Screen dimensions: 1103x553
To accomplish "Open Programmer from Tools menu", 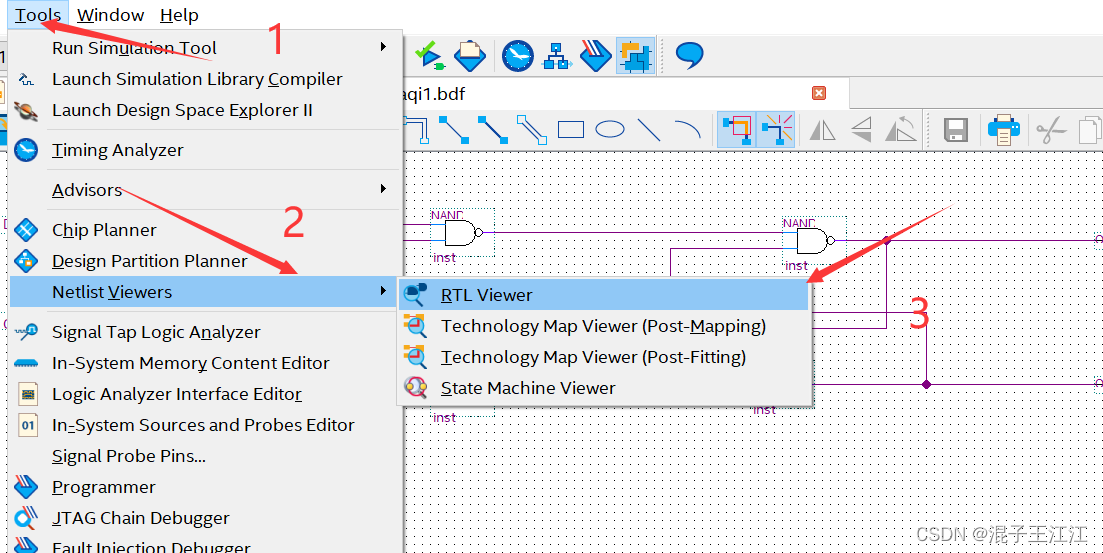I will point(205,487).
